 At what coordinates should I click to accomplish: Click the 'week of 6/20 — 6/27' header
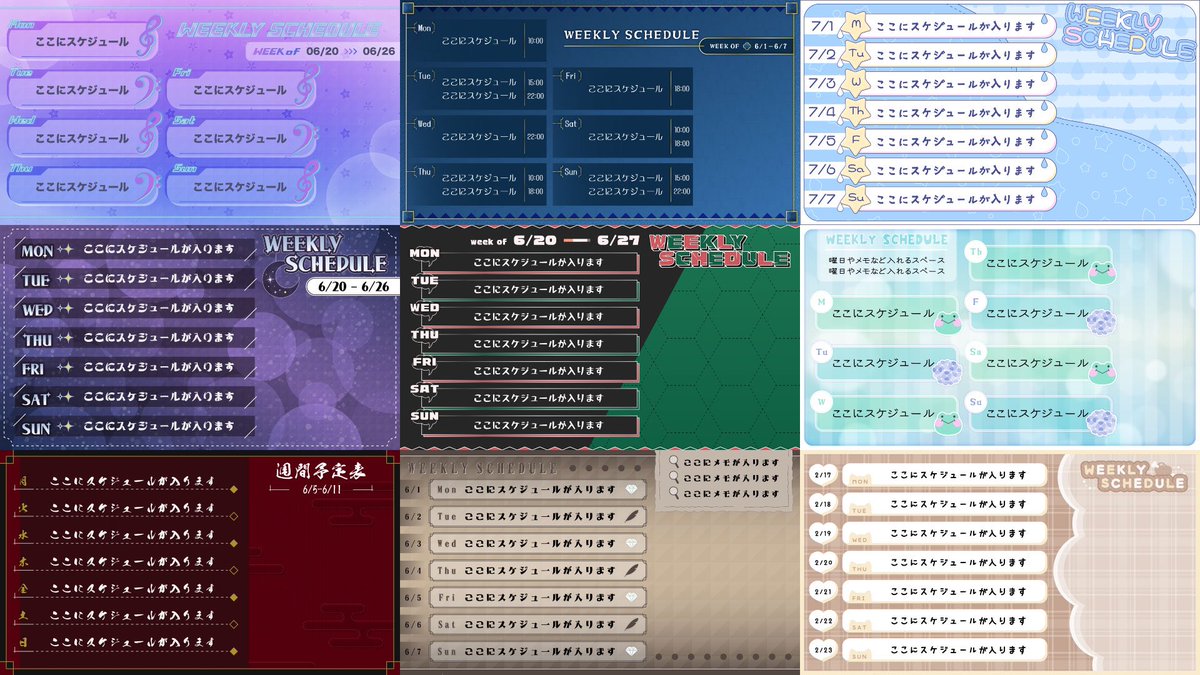[x=553, y=241]
